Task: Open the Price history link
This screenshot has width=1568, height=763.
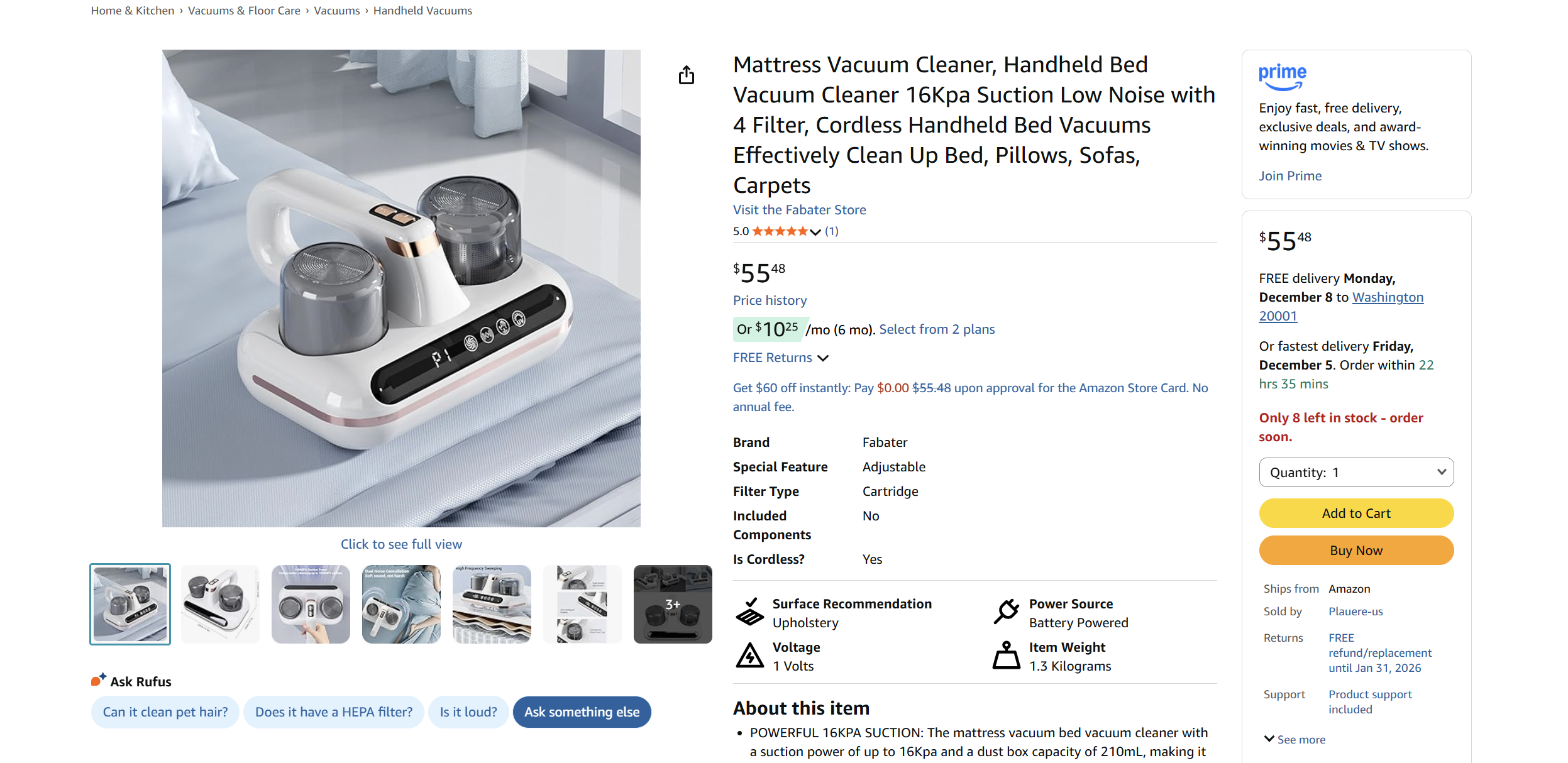Action: (x=770, y=300)
